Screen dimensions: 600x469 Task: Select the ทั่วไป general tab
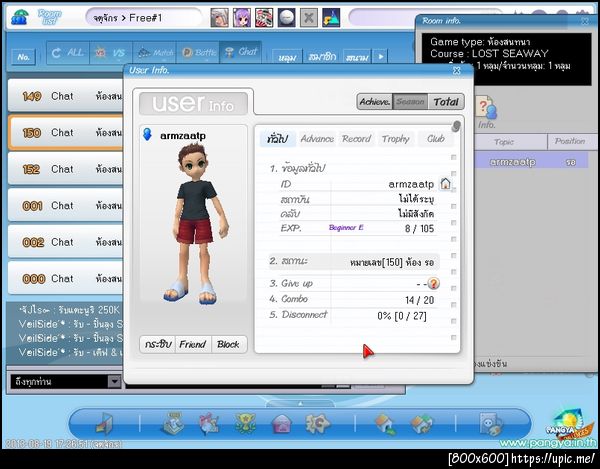pyautogui.click(x=277, y=139)
